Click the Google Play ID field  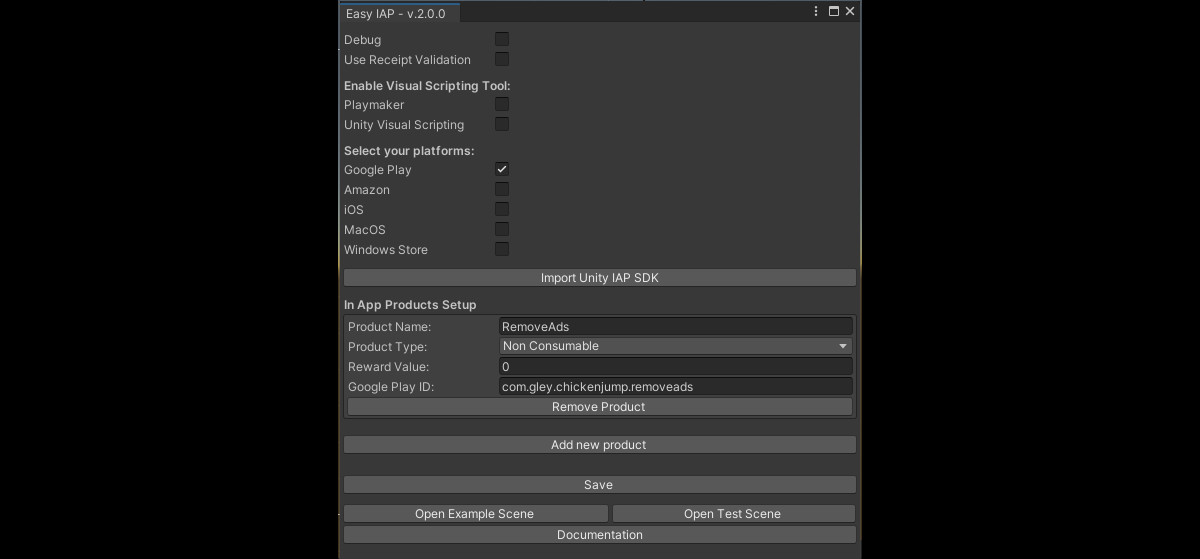tap(676, 386)
